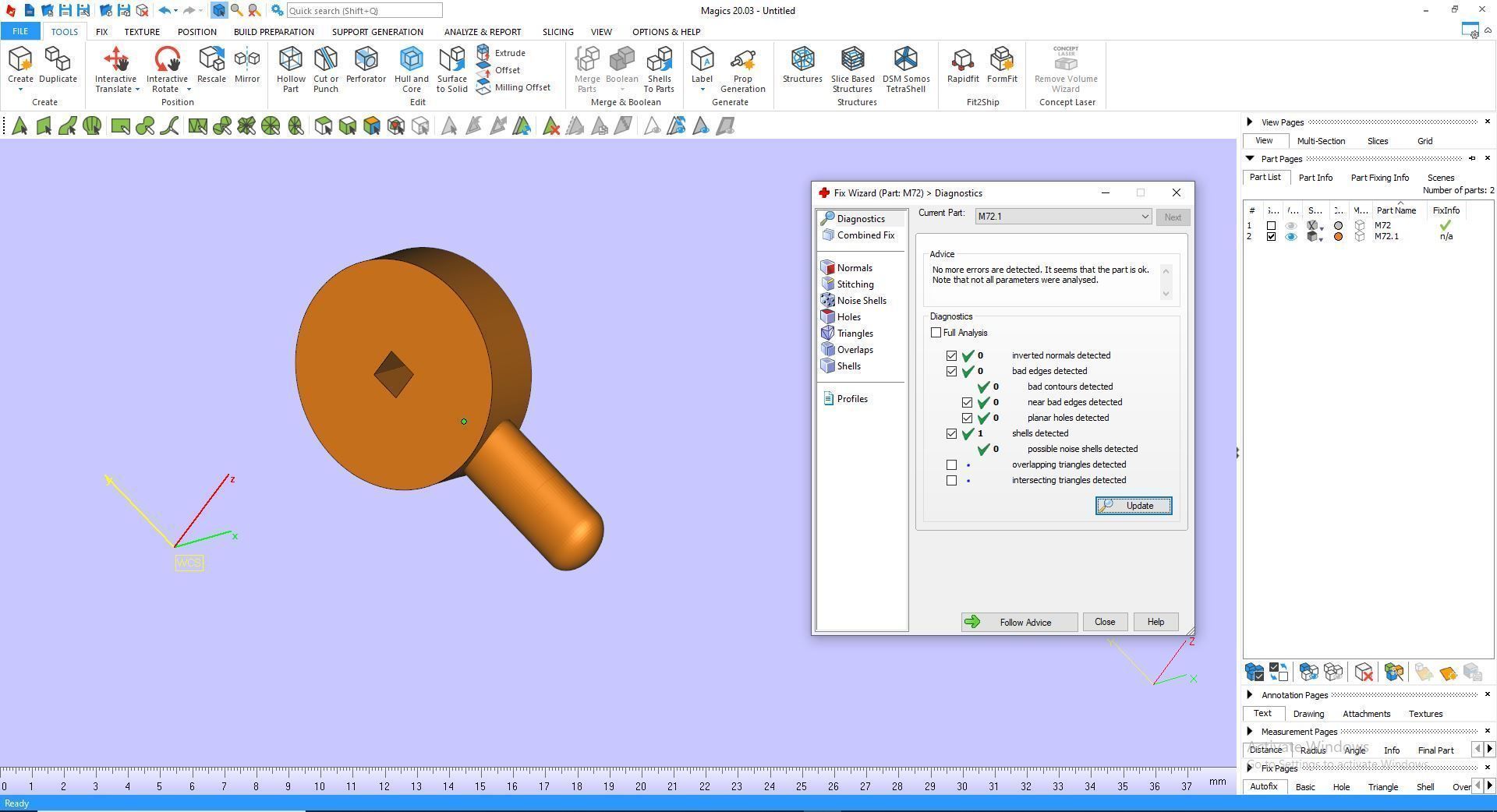1497x812 pixels.
Task: Launch the FormFit tool
Action: [x=1002, y=65]
